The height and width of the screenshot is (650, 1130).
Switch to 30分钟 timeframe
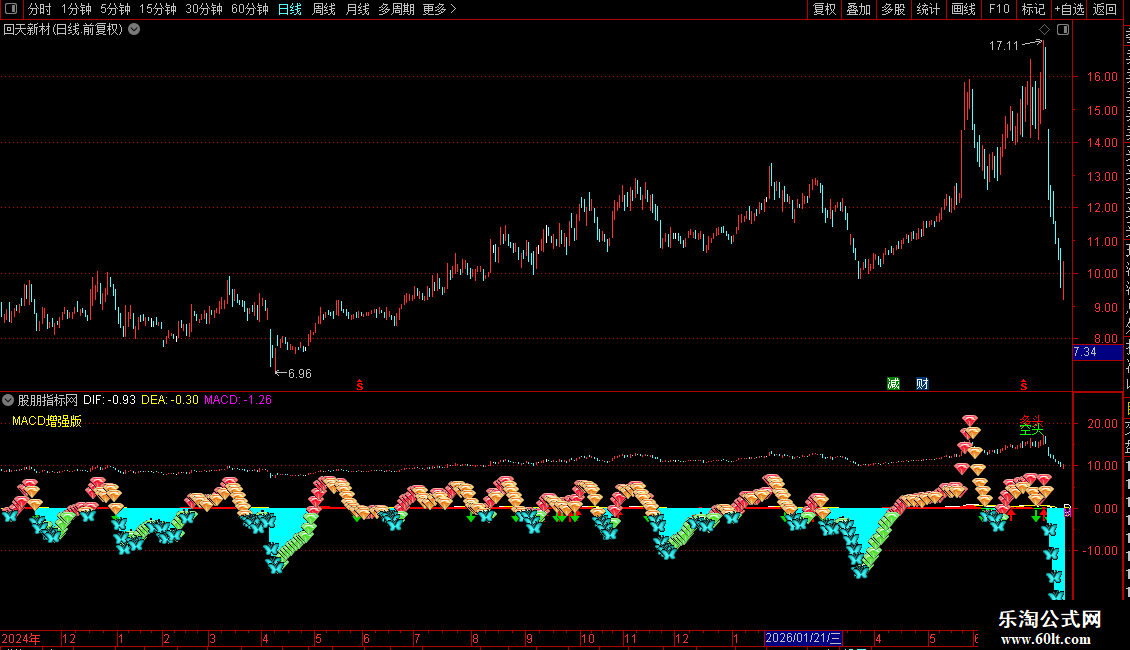click(x=204, y=9)
